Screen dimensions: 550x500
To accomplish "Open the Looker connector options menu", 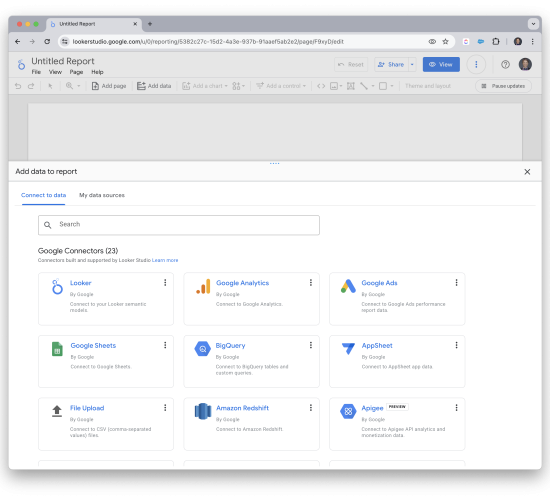I will 165,282.
